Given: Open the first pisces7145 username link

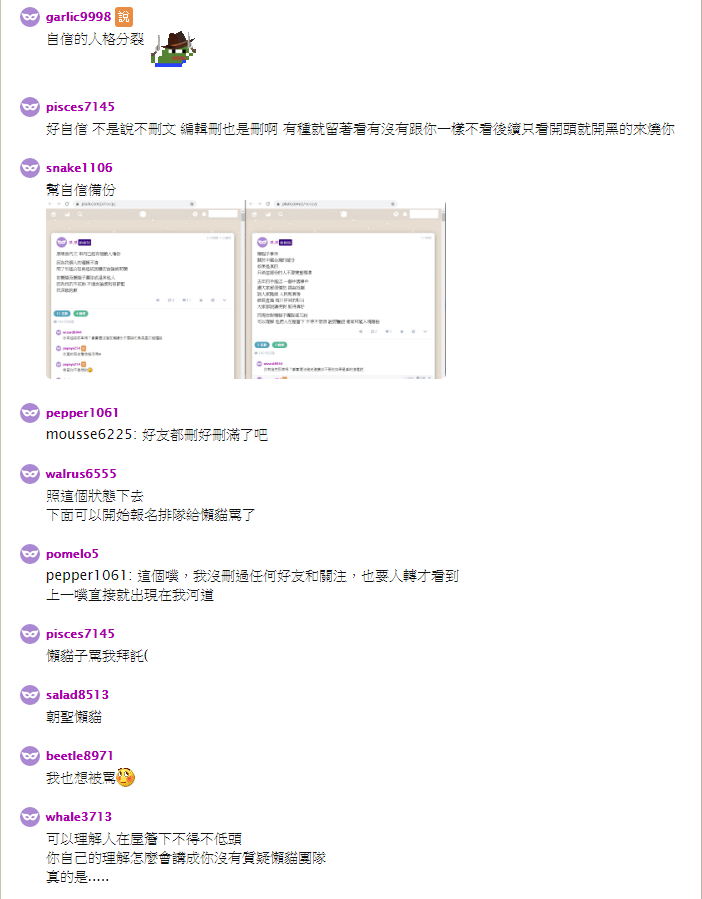Looking at the screenshot, I should [x=80, y=107].
